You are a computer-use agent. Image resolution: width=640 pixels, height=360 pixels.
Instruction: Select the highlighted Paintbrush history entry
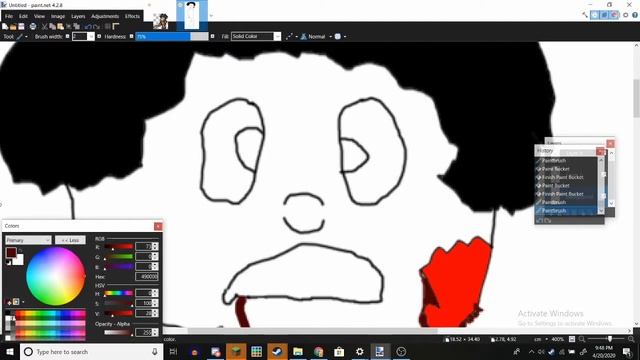565,211
